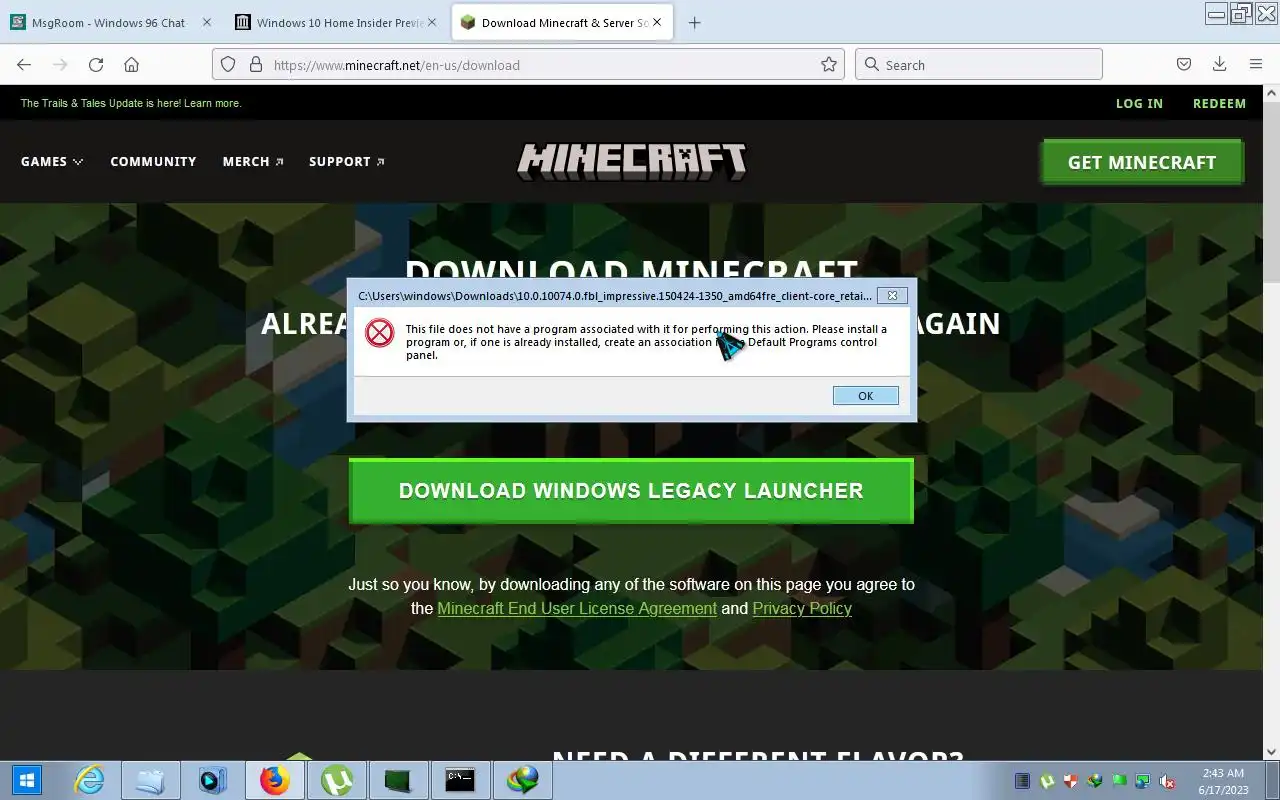Click the striped-lines icon in the tray
The image size is (1280, 800).
(1023, 781)
